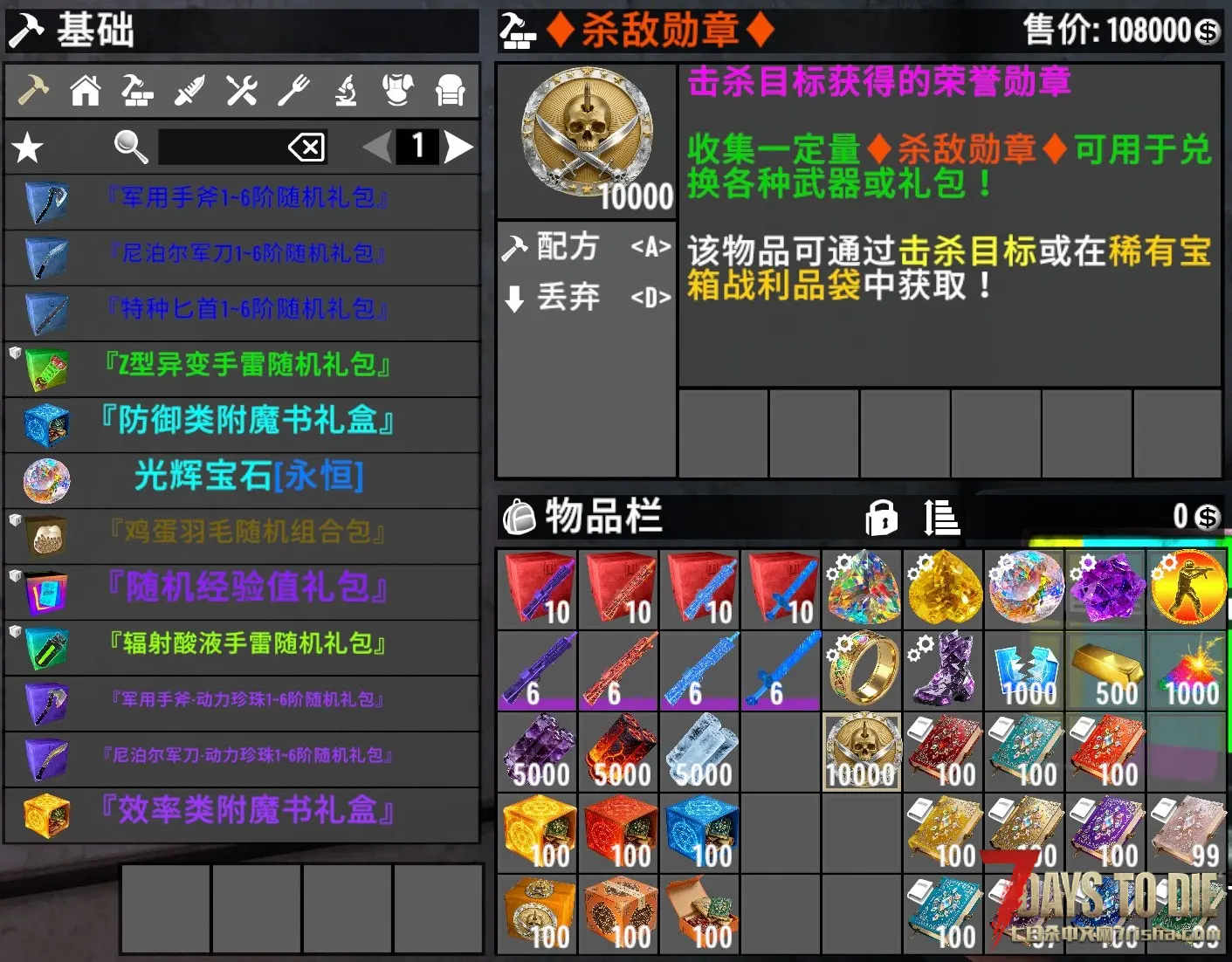Select the hammer basics category icon
Image resolution: width=1232 pixels, height=962 pixels.
[x=33, y=91]
